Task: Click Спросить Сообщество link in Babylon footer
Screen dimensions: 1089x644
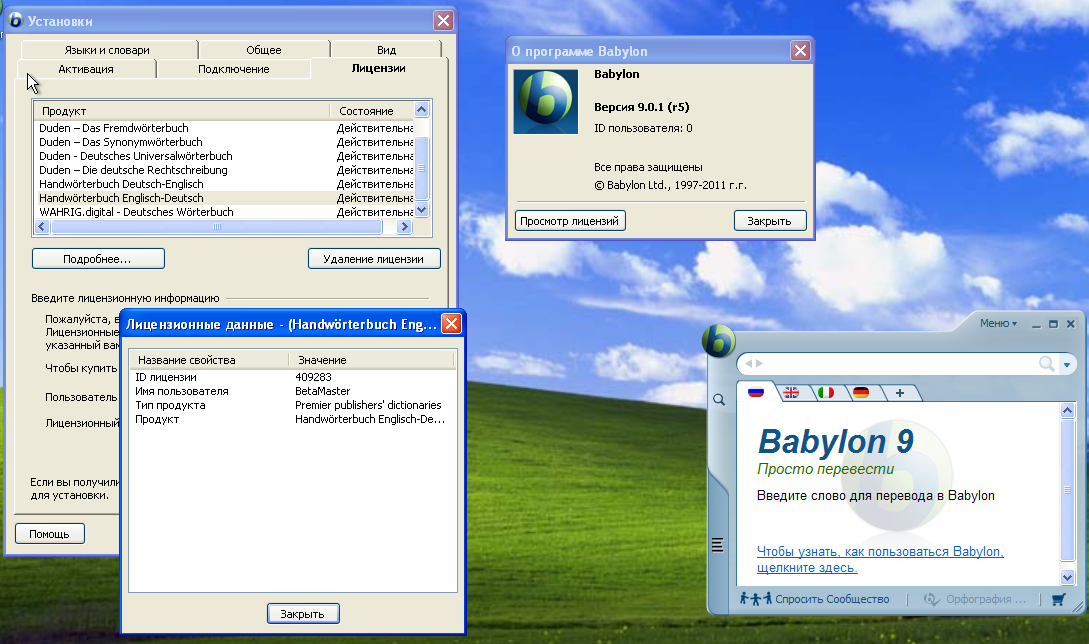Action: coord(832,599)
